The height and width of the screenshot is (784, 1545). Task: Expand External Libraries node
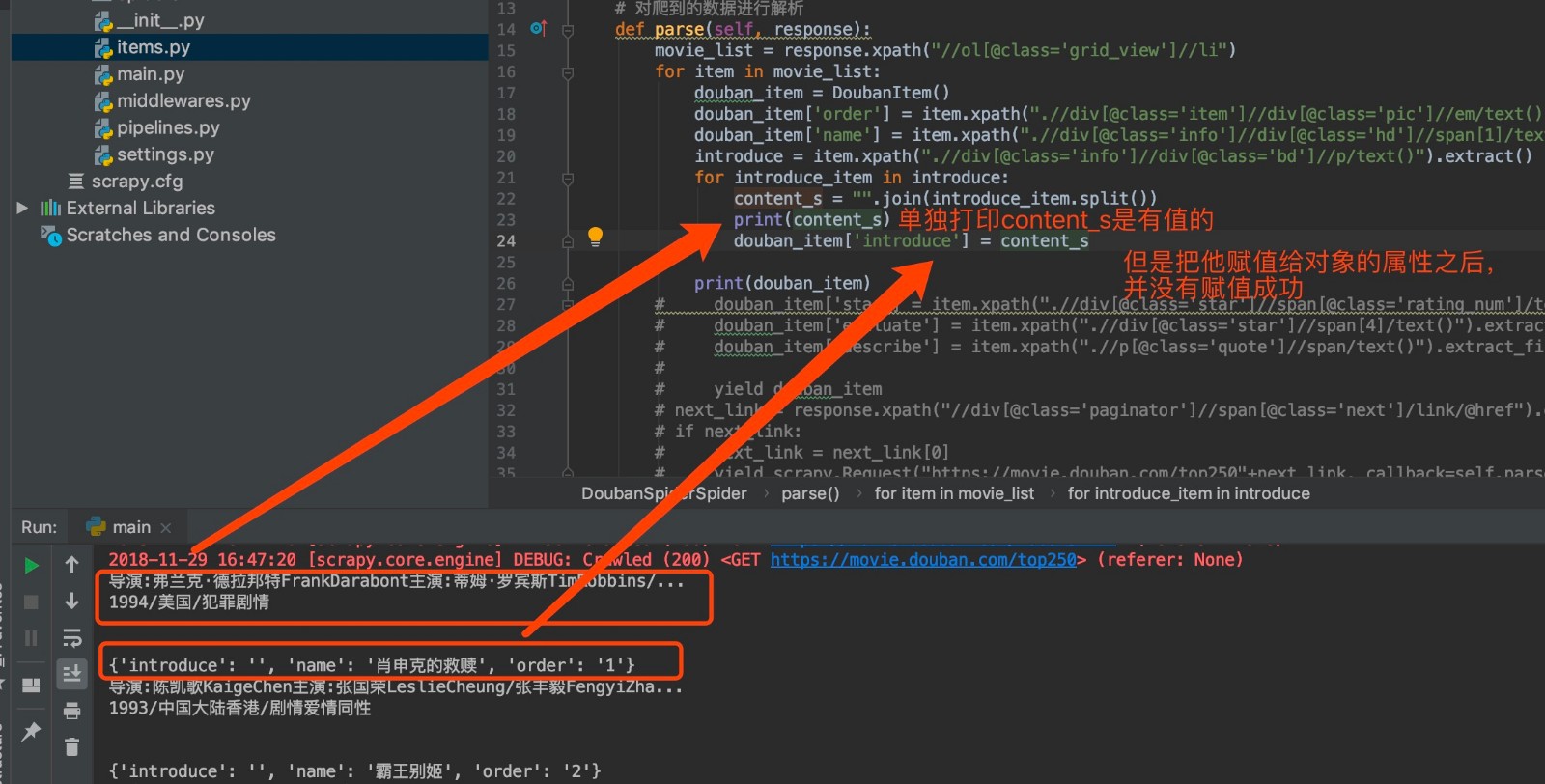coord(22,208)
